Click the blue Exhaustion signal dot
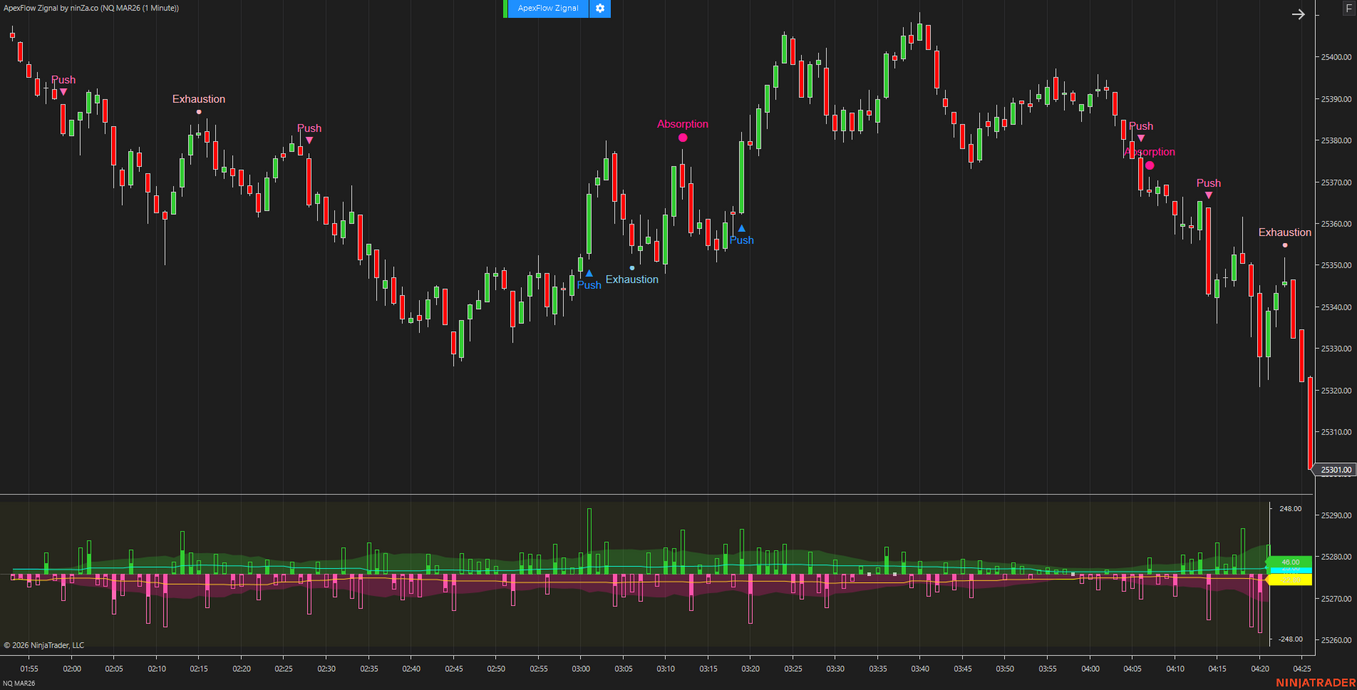1357x690 pixels. pyautogui.click(x=632, y=268)
